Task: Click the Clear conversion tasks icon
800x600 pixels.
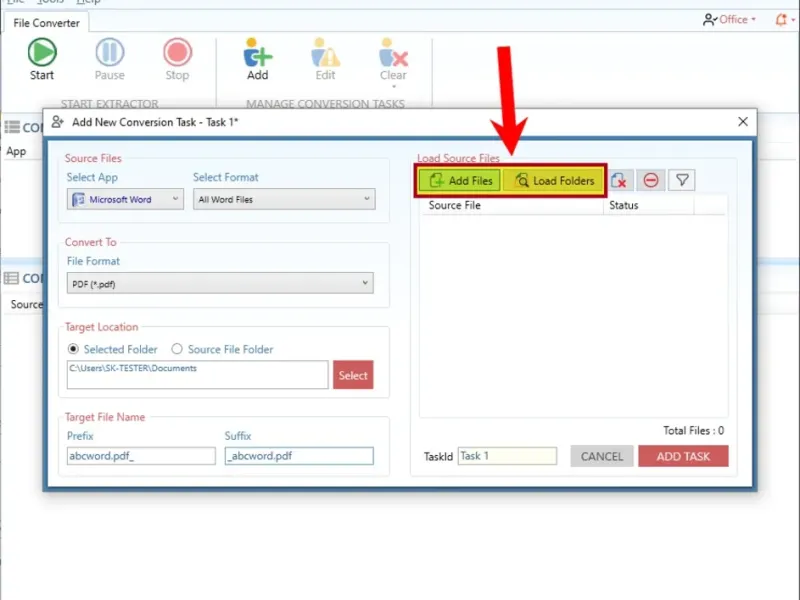Action: click(393, 52)
